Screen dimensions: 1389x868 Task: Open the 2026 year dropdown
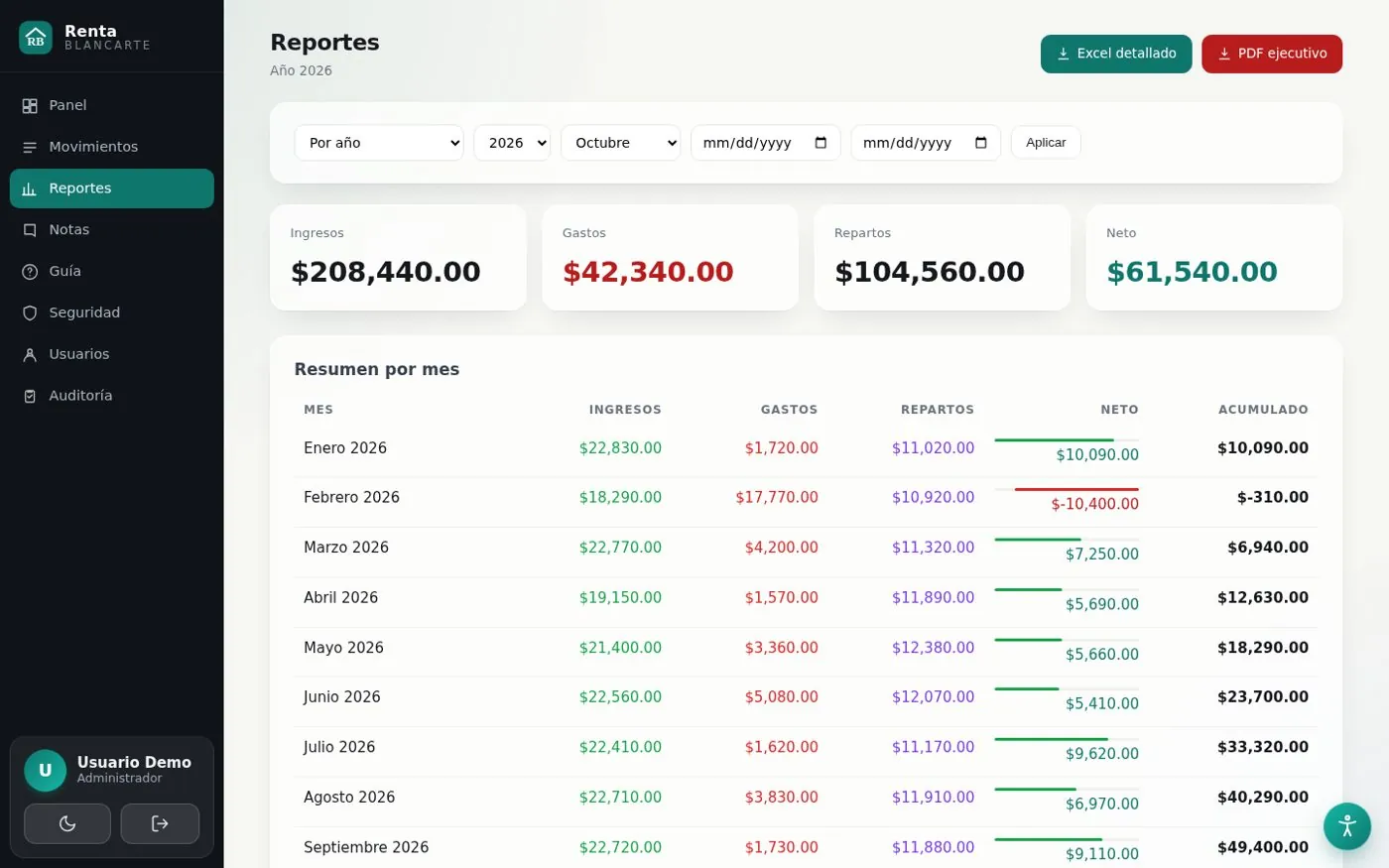tap(512, 143)
